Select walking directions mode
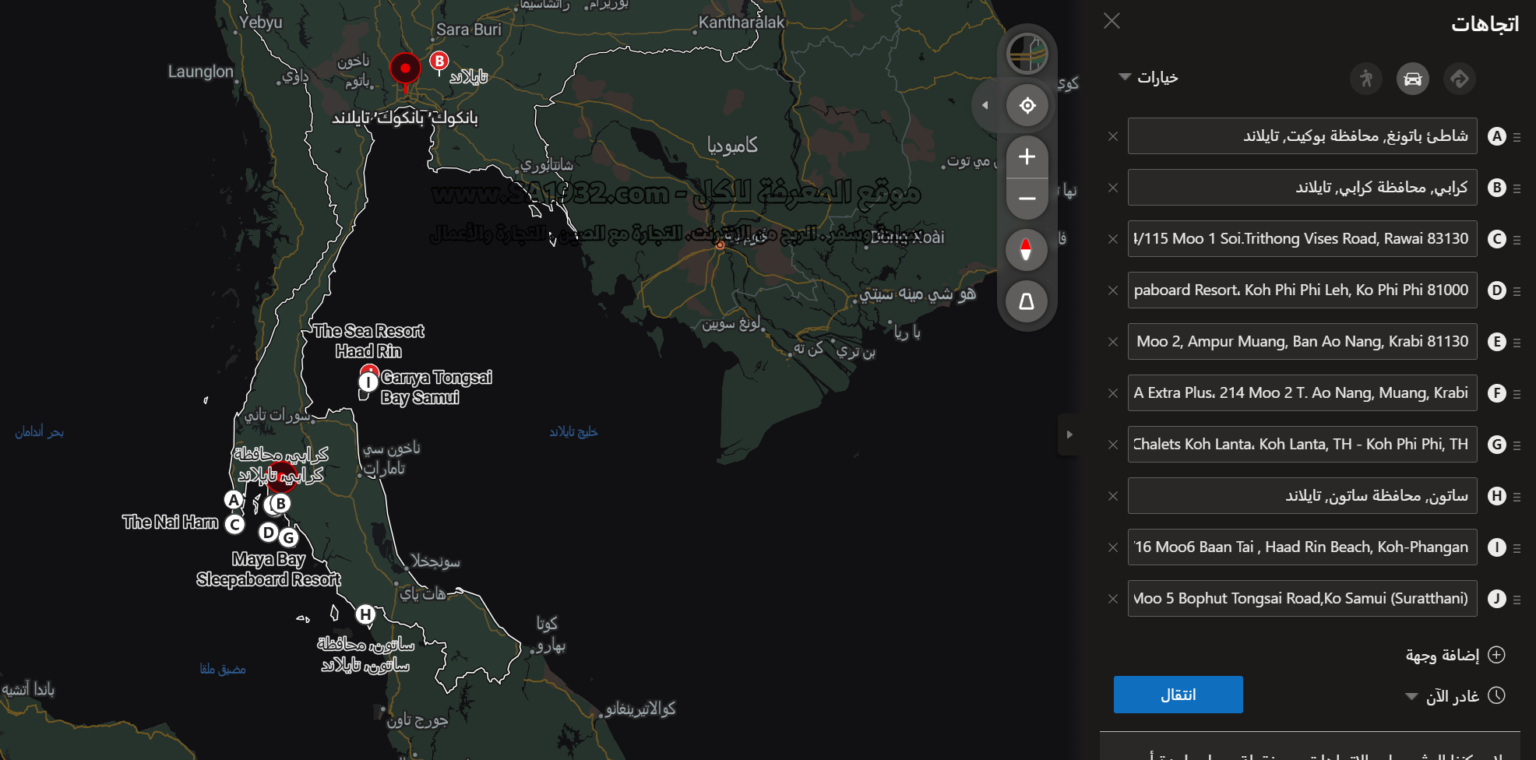 (x=1365, y=78)
